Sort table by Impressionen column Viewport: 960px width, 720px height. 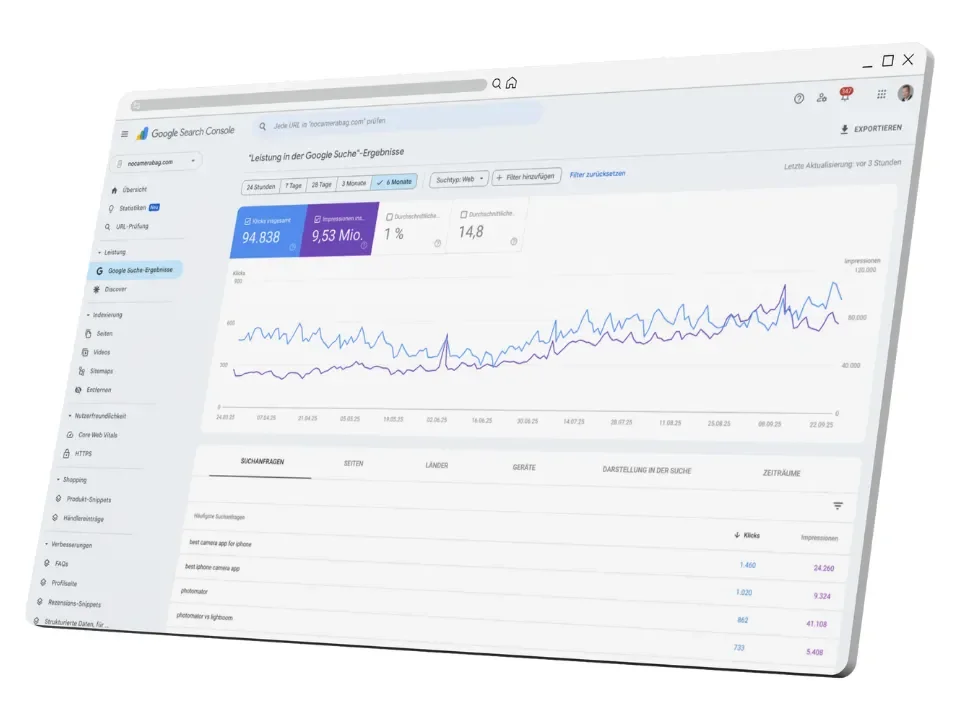[x=819, y=538]
